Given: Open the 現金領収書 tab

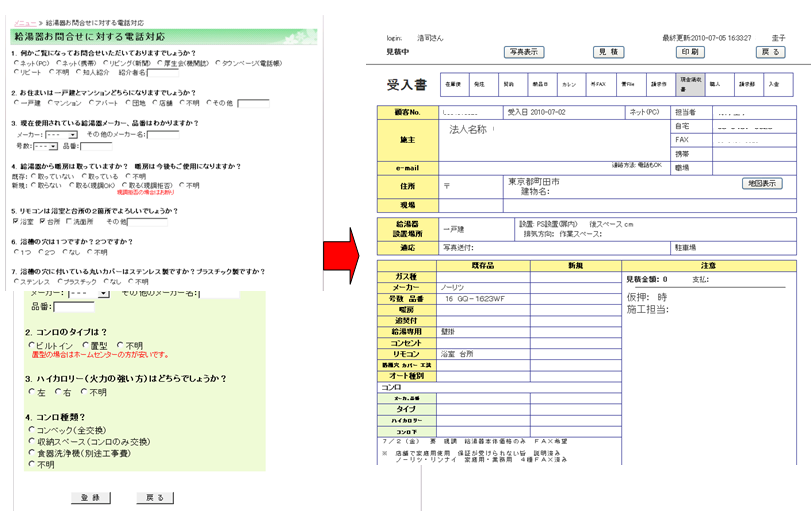Looking at the screenshot, I should point(690,84).
